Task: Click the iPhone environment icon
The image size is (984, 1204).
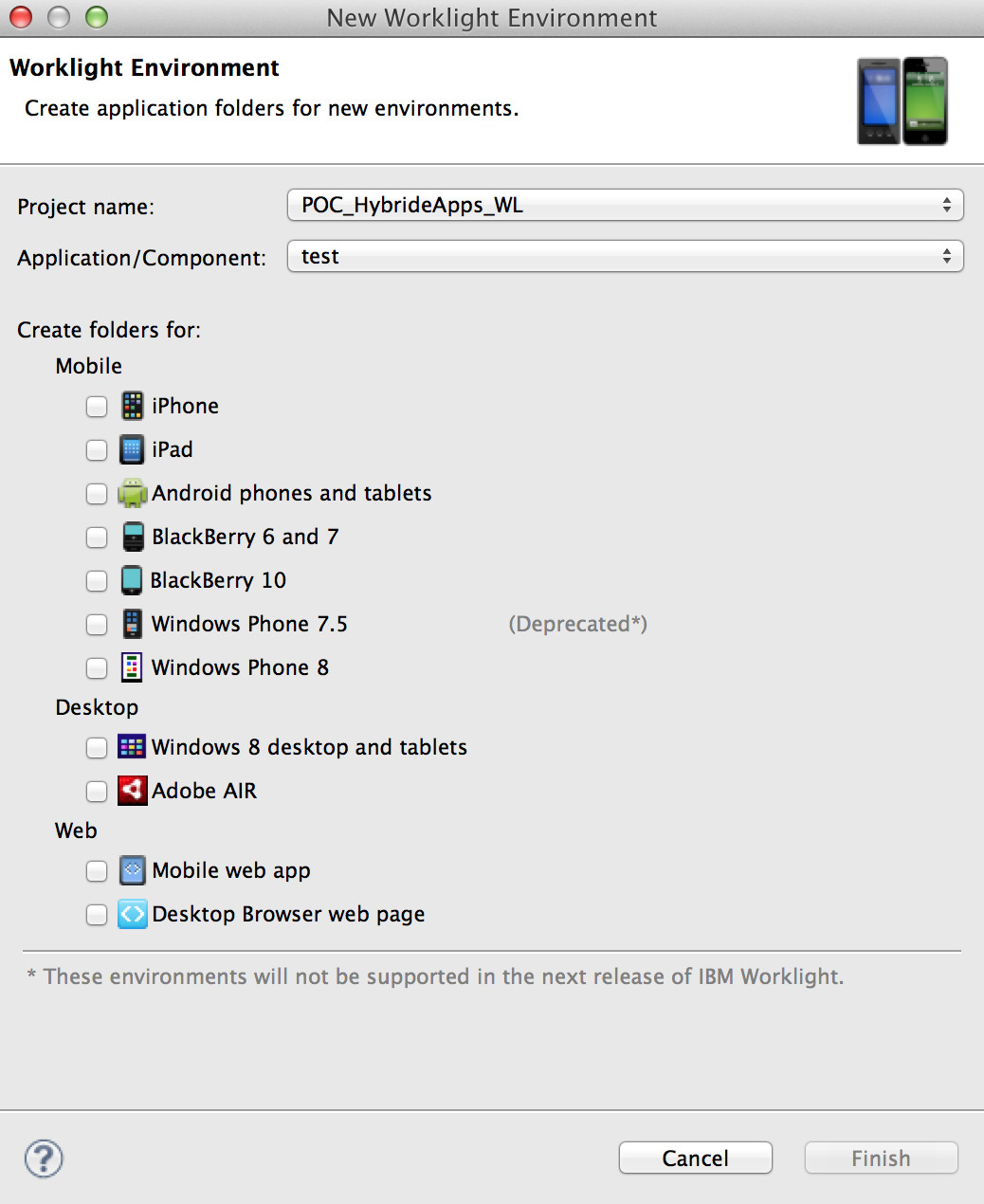Action: click(x=133, y=406)
